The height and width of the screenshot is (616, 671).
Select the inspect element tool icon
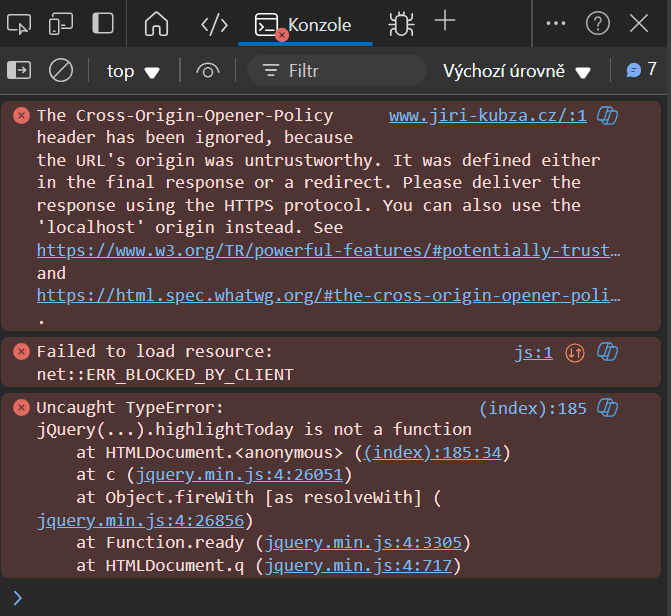[x=22, y=23]
